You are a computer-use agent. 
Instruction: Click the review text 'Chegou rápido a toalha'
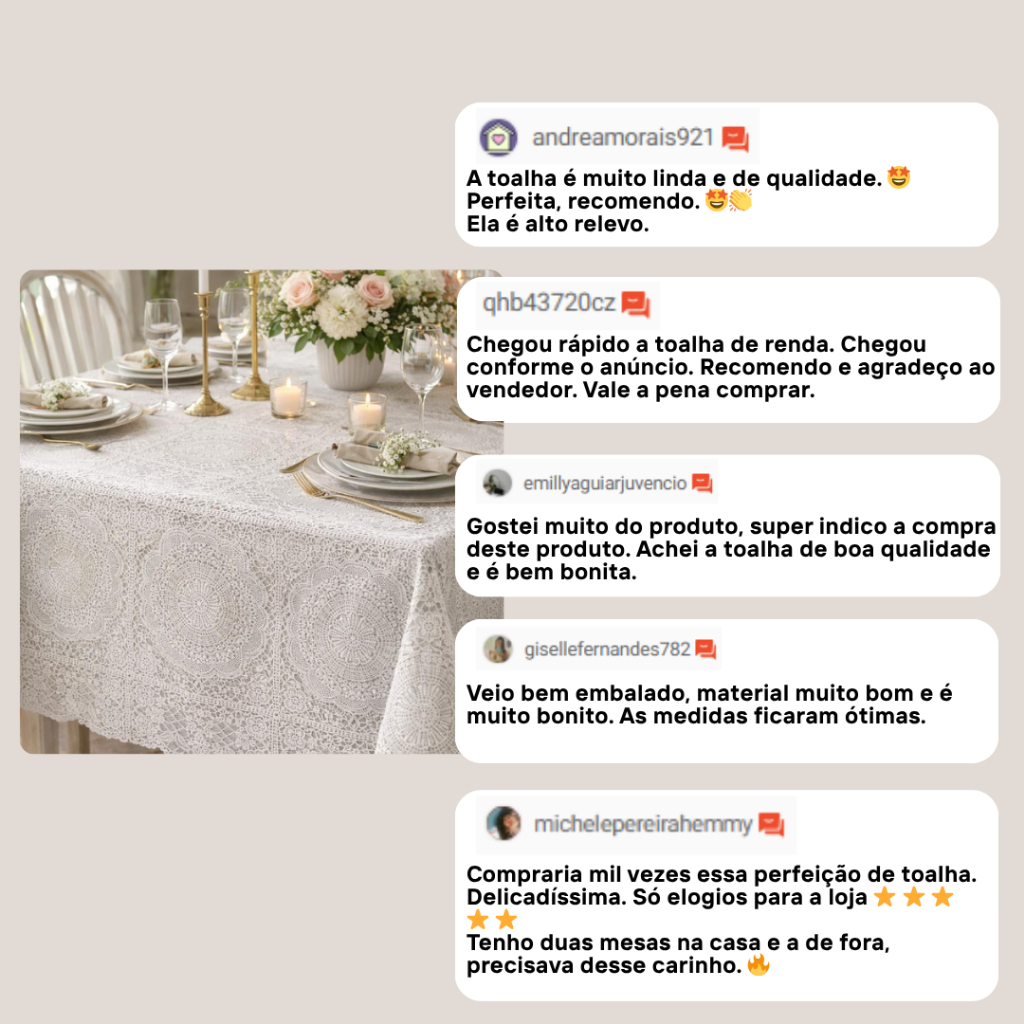coord(730,367)
